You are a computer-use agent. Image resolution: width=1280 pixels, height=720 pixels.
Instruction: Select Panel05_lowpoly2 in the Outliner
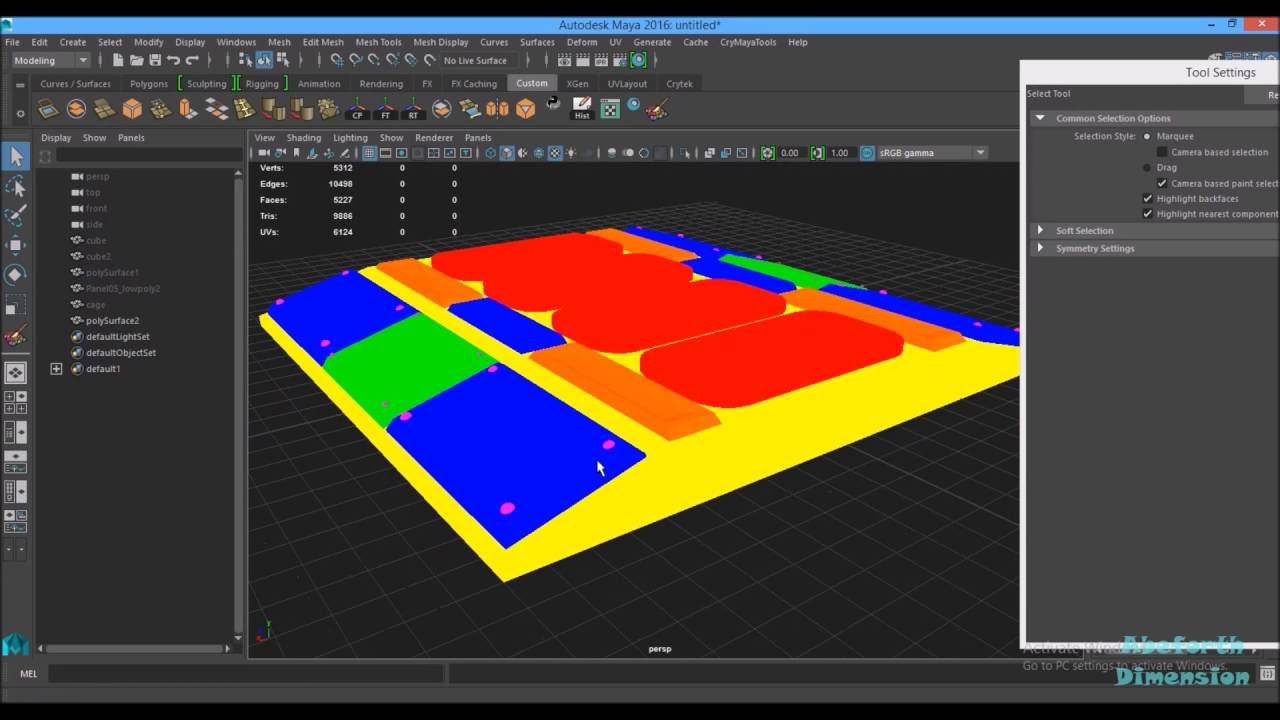pyautogui.click(x=123, y=289)
